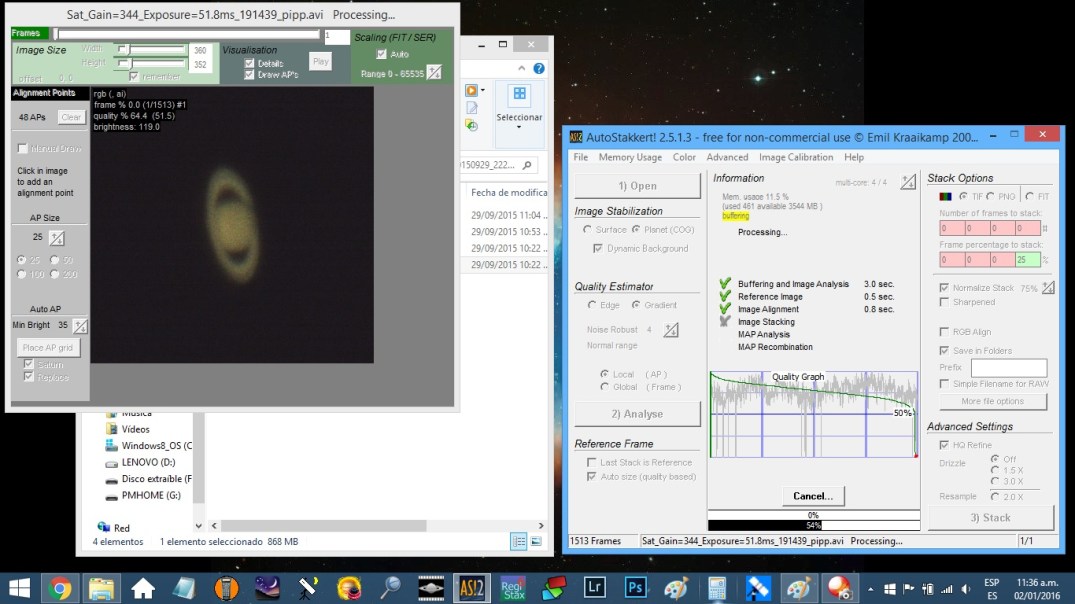Click the Min Bright plus/minus adjuster icon
Viewport: 1075px width, 604px height.
pyautogui.click(x=80, y=326)
